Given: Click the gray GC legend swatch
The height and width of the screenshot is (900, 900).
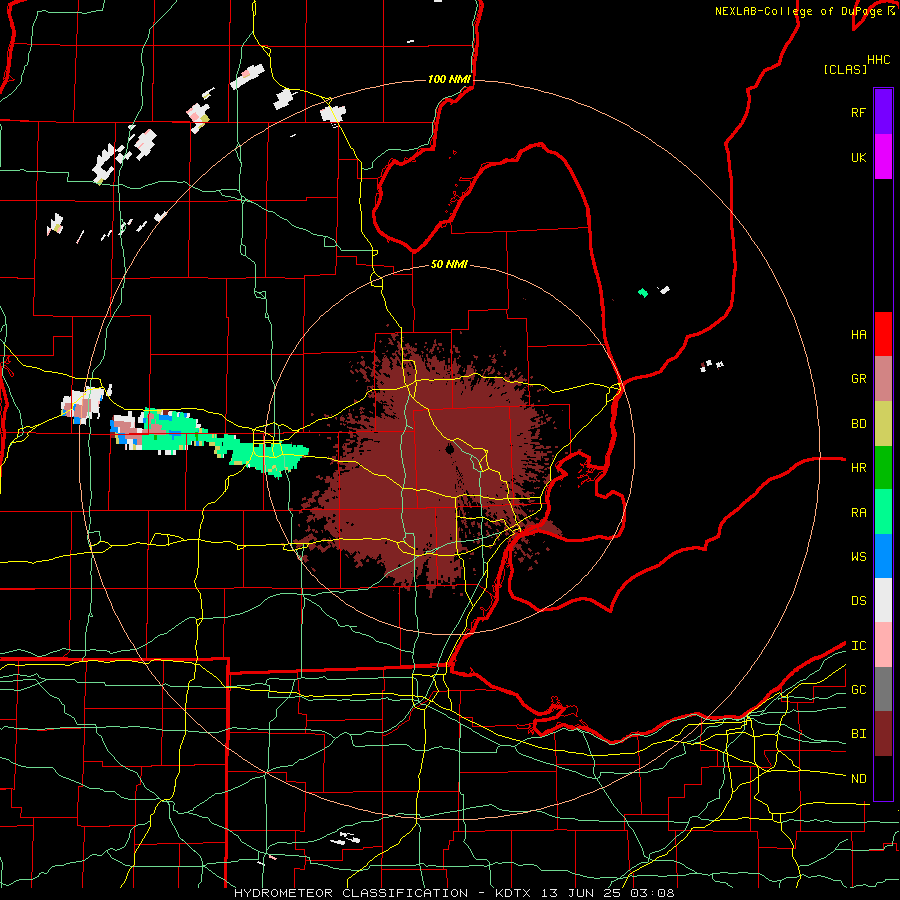Looking at the screenshot, I should click(x=883, y=689).
